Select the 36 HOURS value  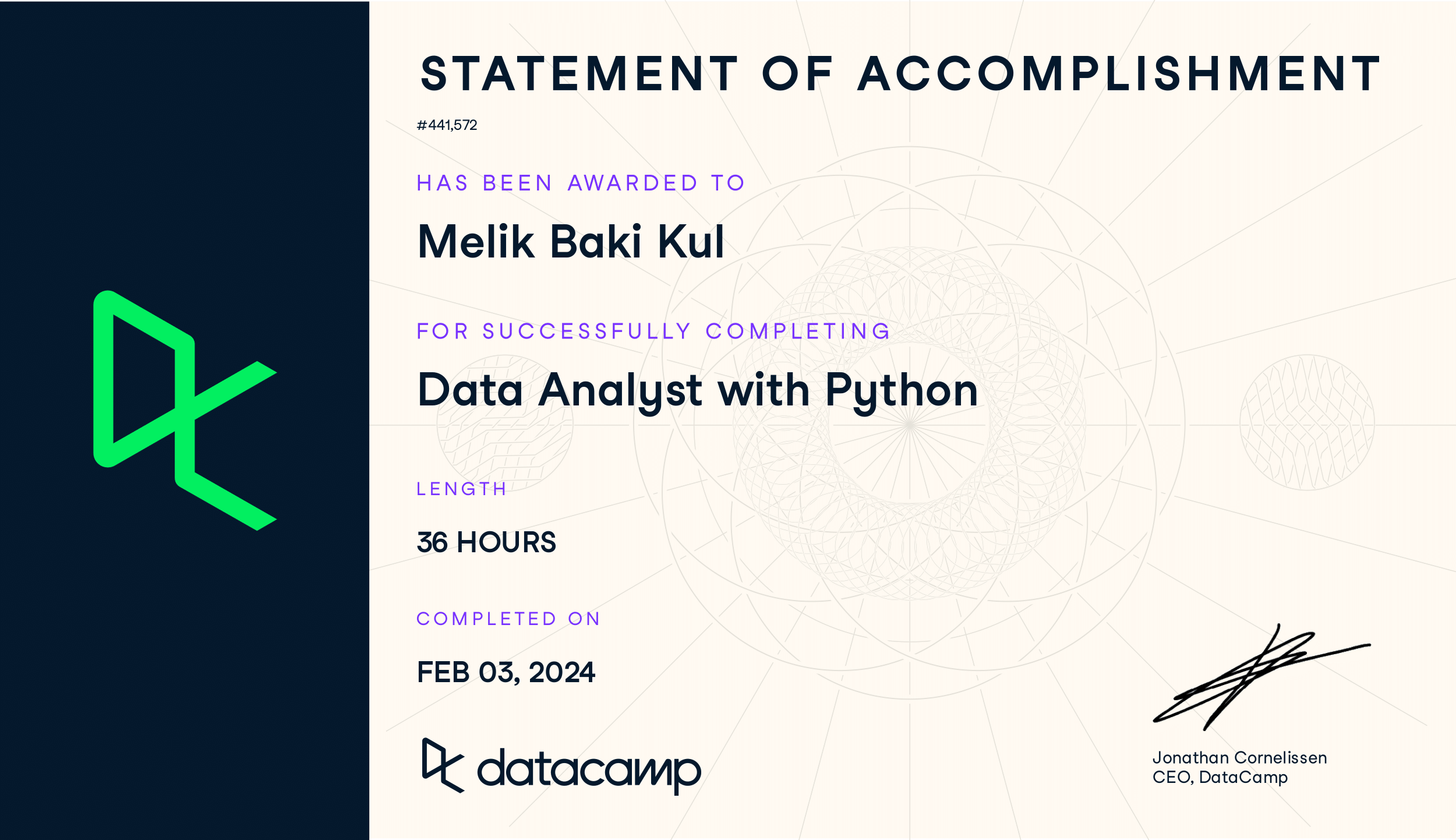tap(486, 542)
